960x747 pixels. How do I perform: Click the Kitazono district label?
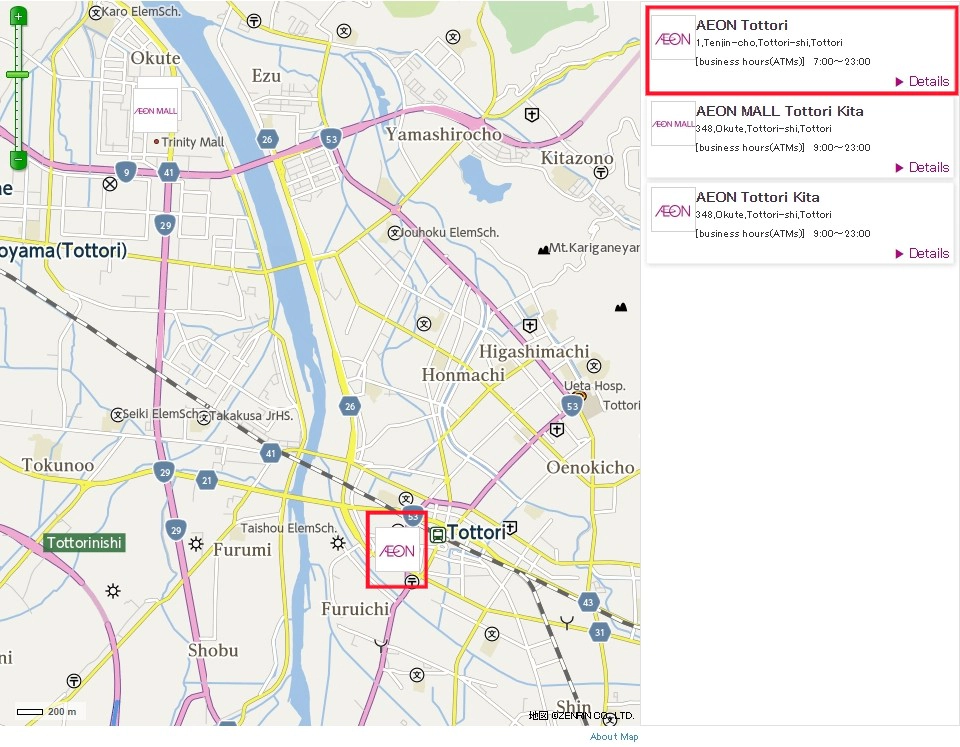pos(577,158)
